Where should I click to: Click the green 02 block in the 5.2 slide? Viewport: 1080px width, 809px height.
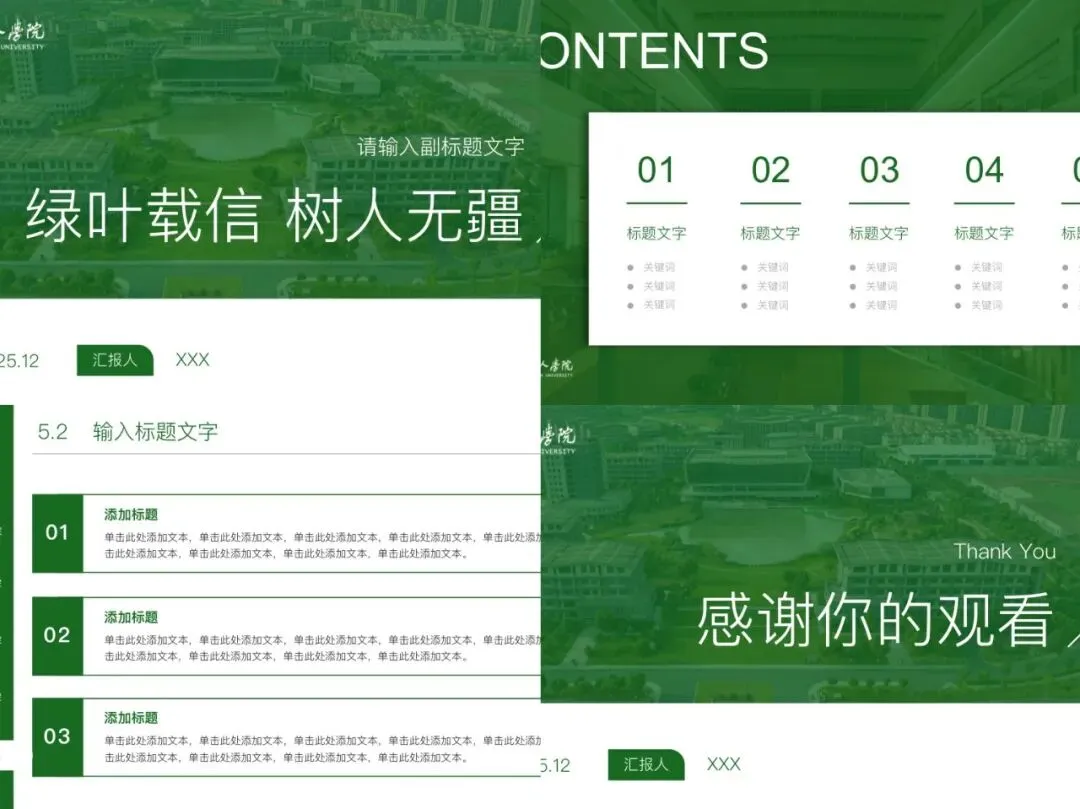pyautogui.click(x=57, y=635)
